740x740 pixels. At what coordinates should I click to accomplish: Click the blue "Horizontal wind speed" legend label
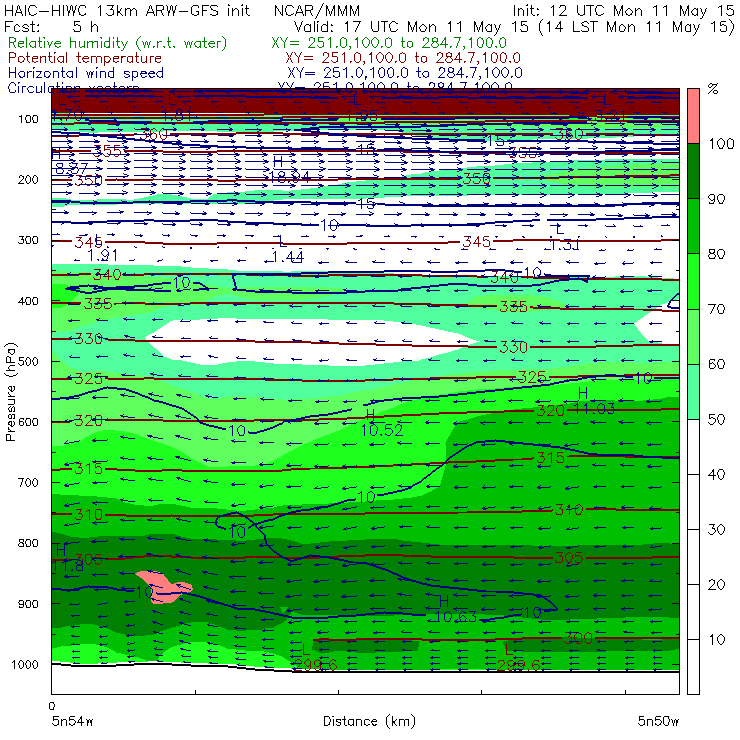(x=86, y=73)
